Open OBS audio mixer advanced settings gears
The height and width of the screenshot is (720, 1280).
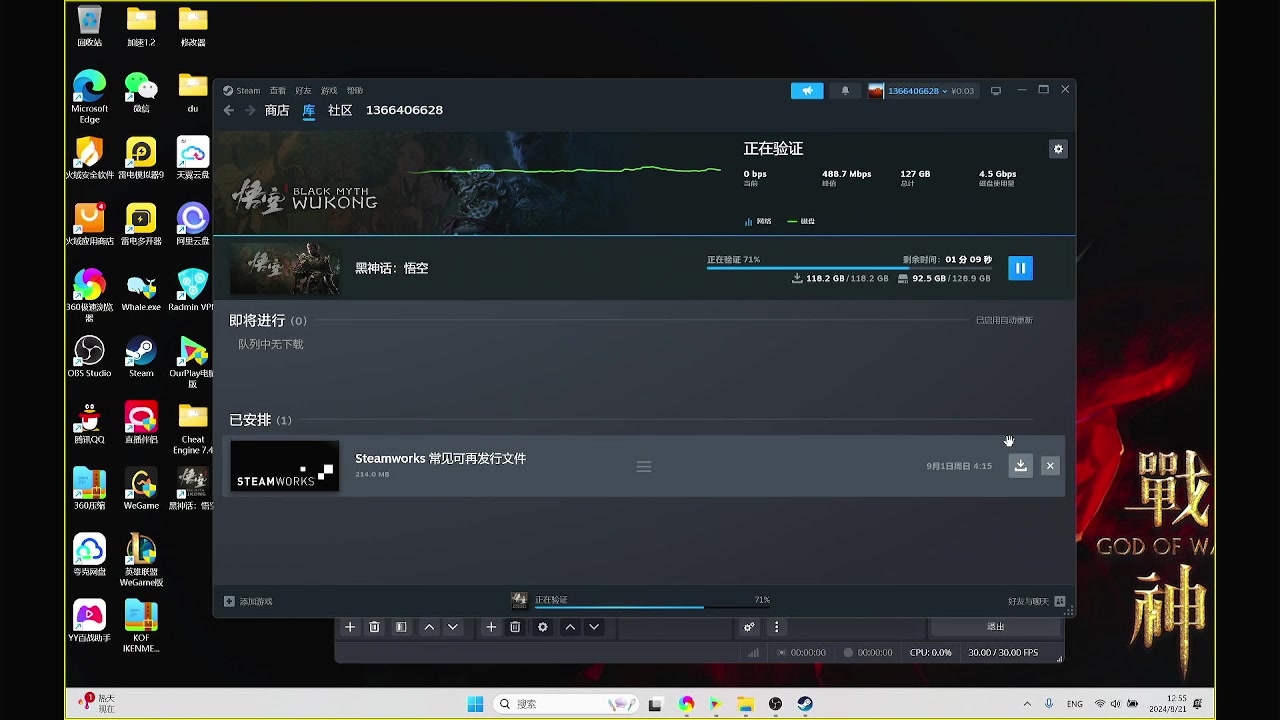click(x=749, y=627)
